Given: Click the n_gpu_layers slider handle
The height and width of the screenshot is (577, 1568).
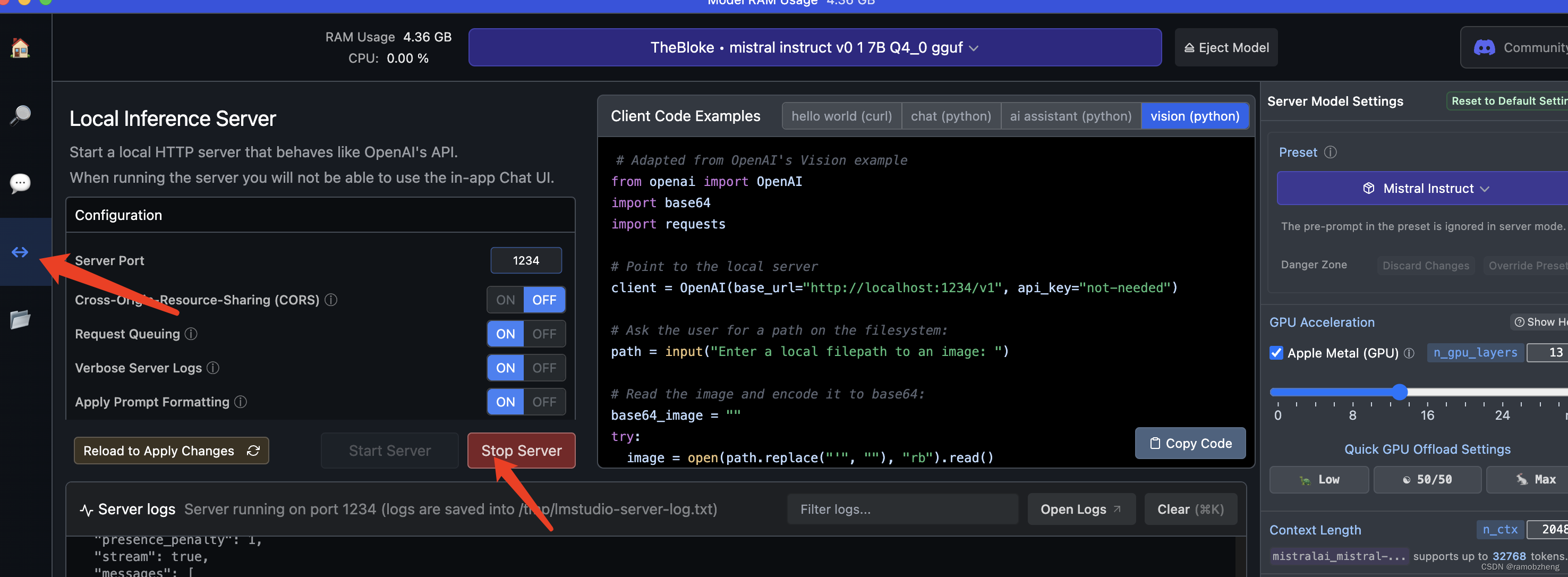Looking at the screenshot, I should click(1400, 392).
